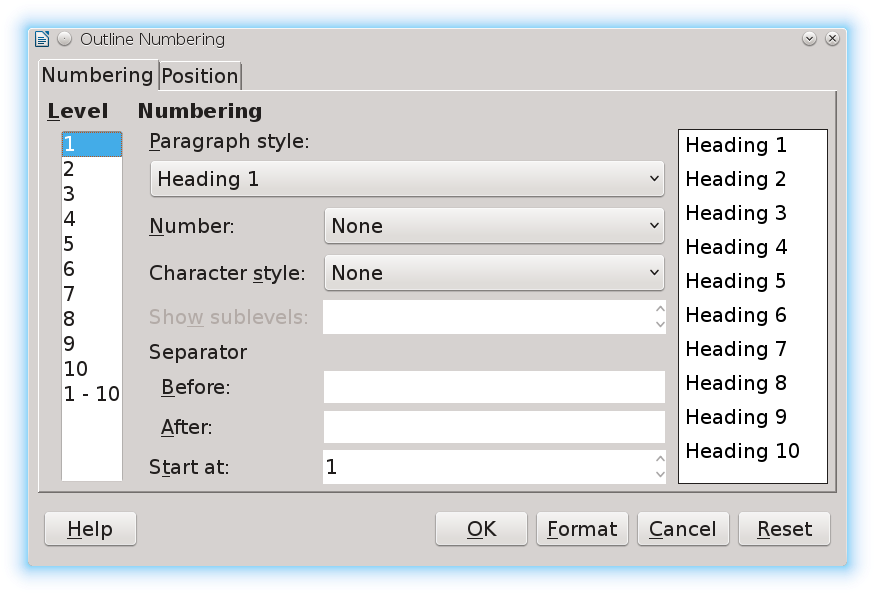
Task: Click the document icon in the title bar
Action: [x=42, y=39]
